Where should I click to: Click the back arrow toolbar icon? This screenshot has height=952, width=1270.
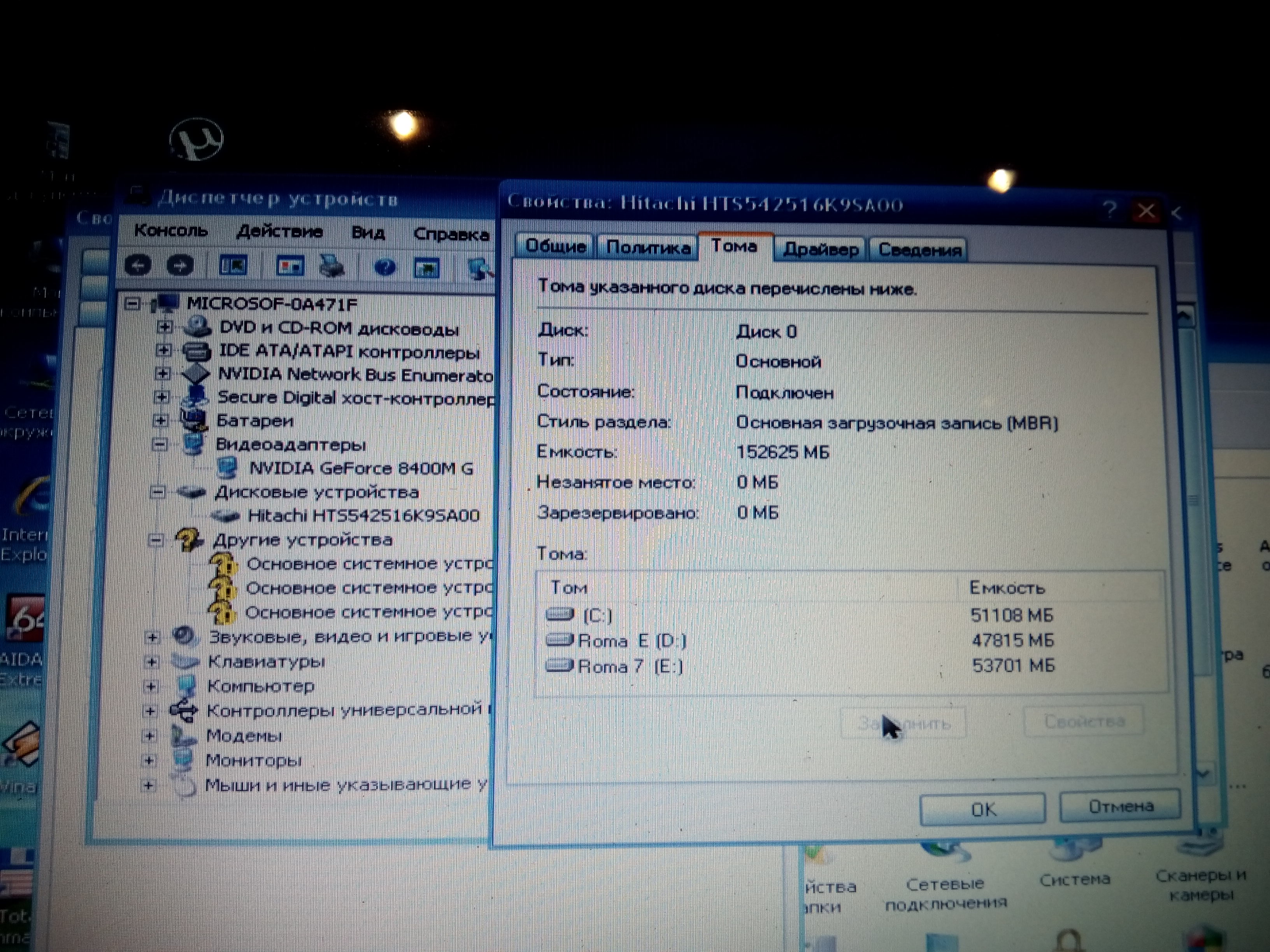pyautogui.click(x=138, y=265)
